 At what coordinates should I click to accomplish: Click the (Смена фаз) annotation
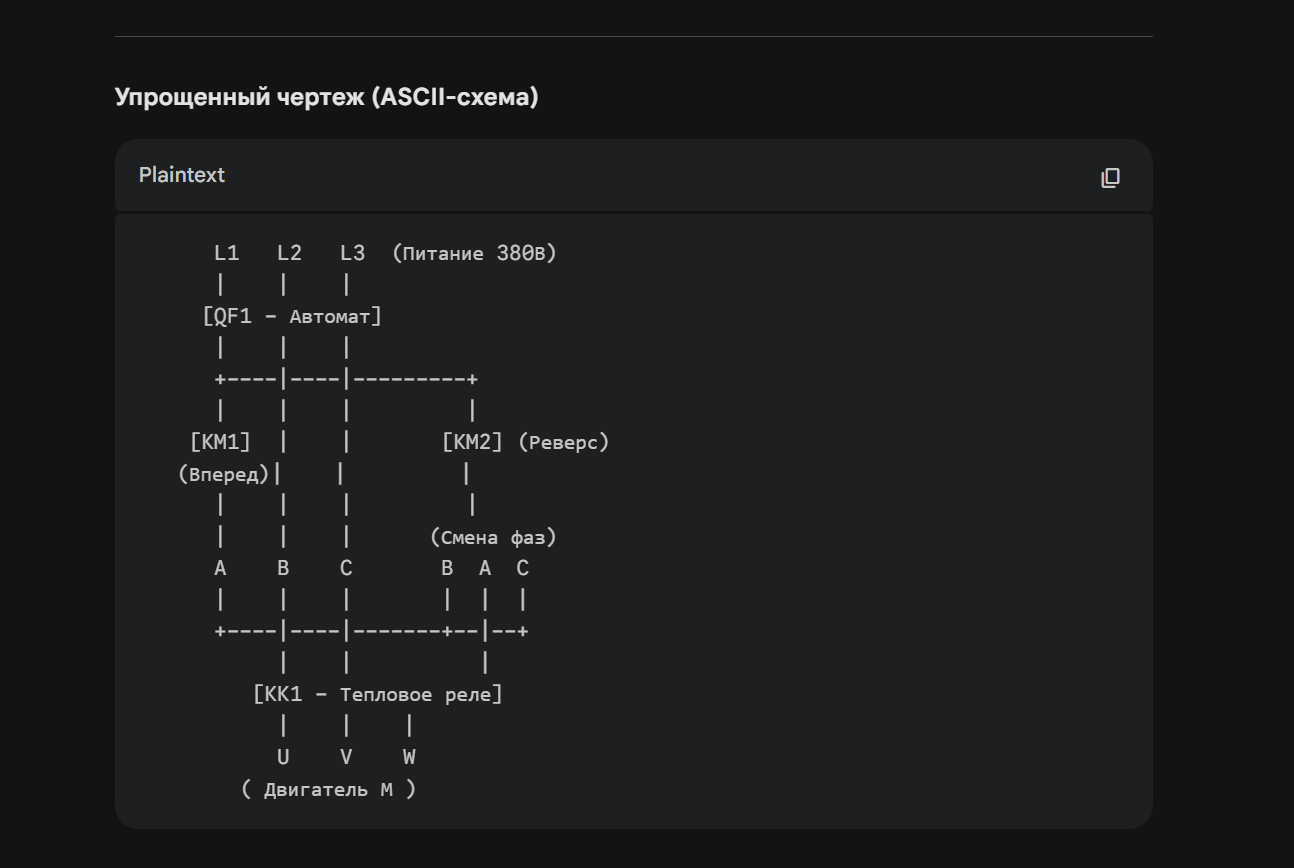pos(493,537)
